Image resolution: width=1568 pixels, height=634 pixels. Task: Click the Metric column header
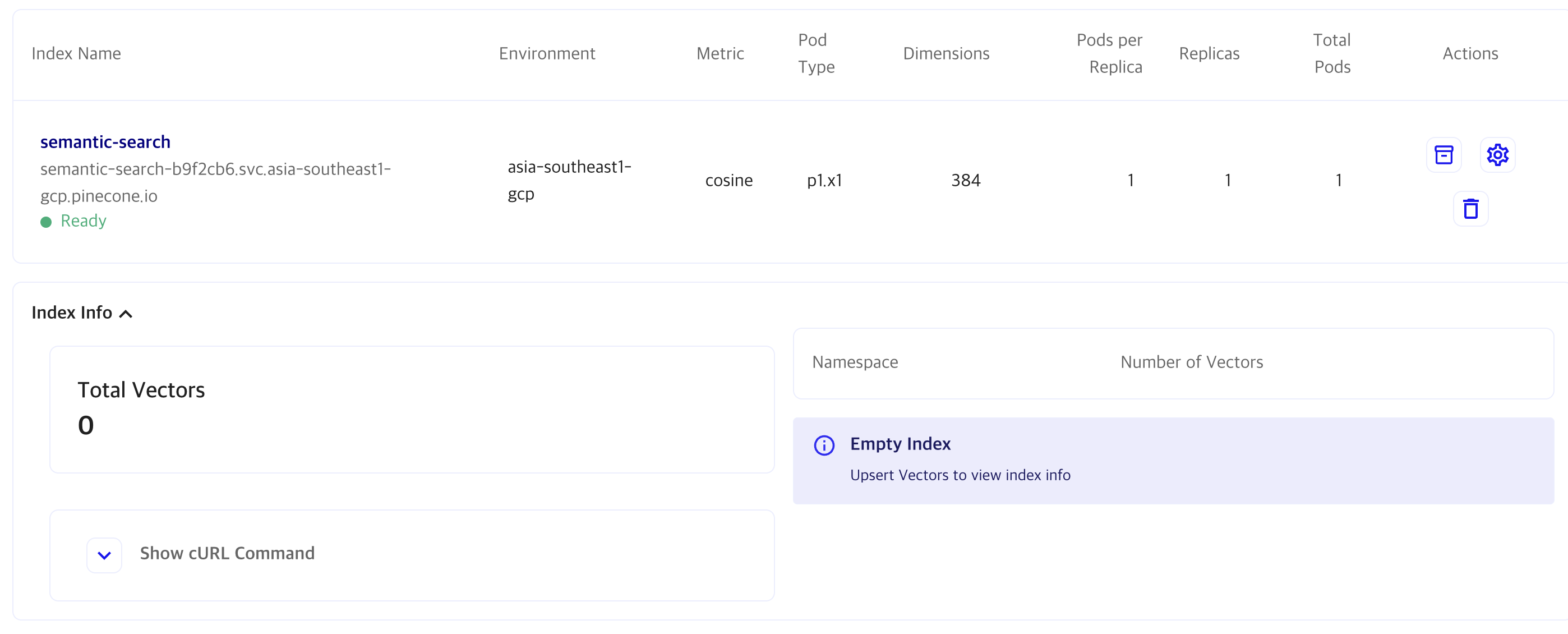720,54
